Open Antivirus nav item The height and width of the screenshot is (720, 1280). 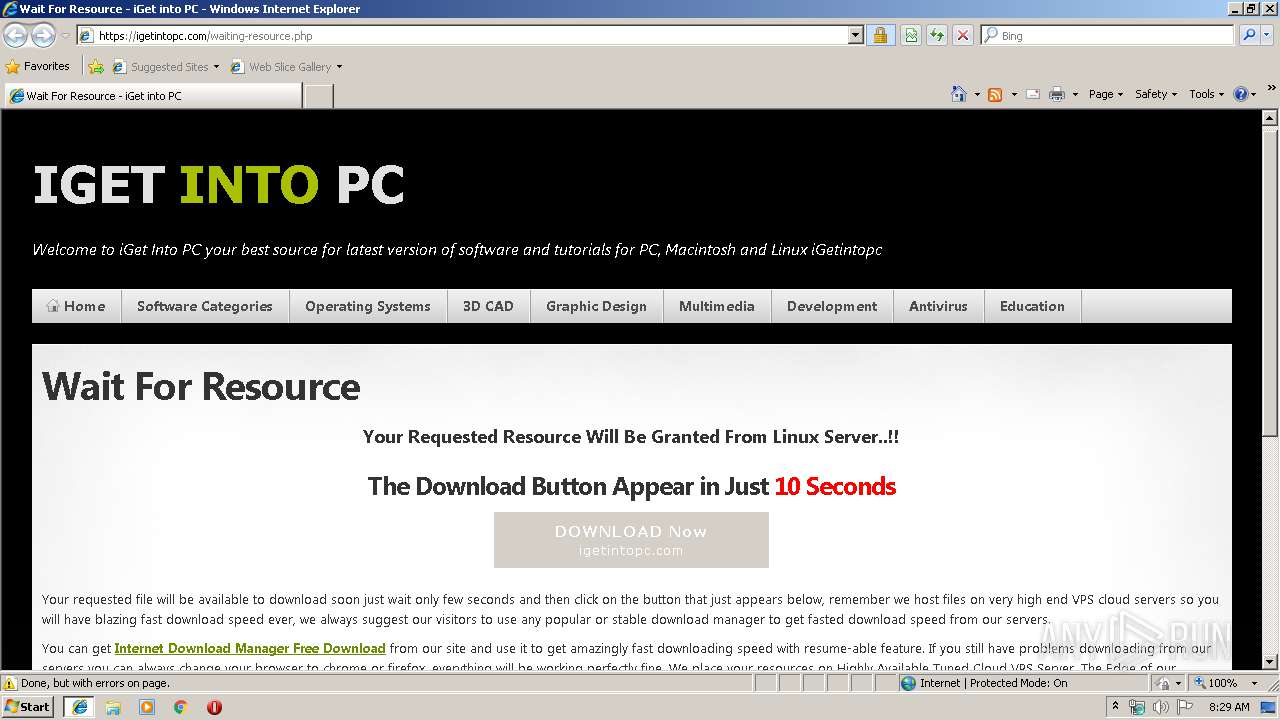pyautogui.click(x=938, y=306)
